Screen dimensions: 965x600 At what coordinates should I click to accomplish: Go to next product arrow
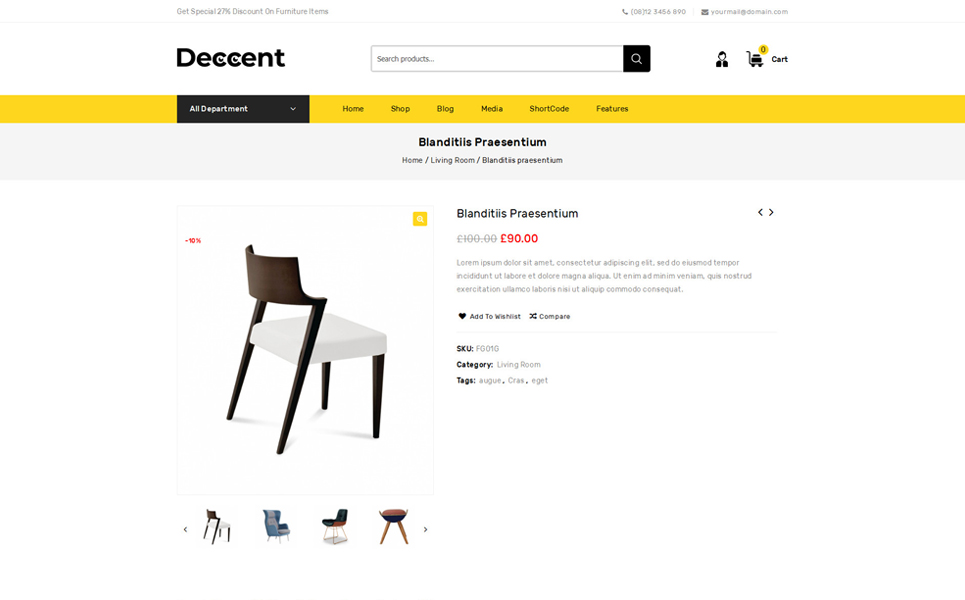pyautogui.click(x=771, y=212)
